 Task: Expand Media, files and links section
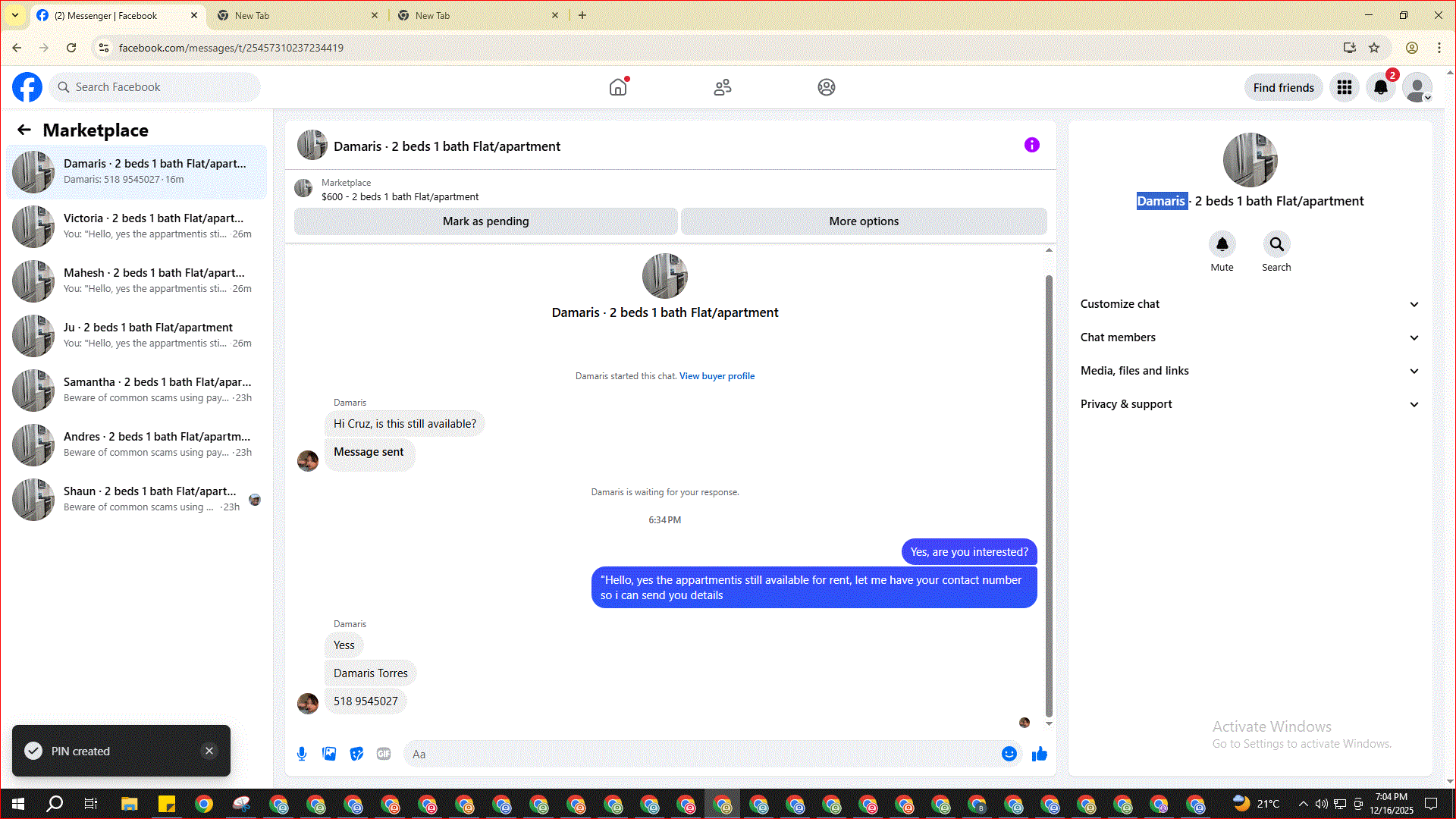[x=1250, y=371]
